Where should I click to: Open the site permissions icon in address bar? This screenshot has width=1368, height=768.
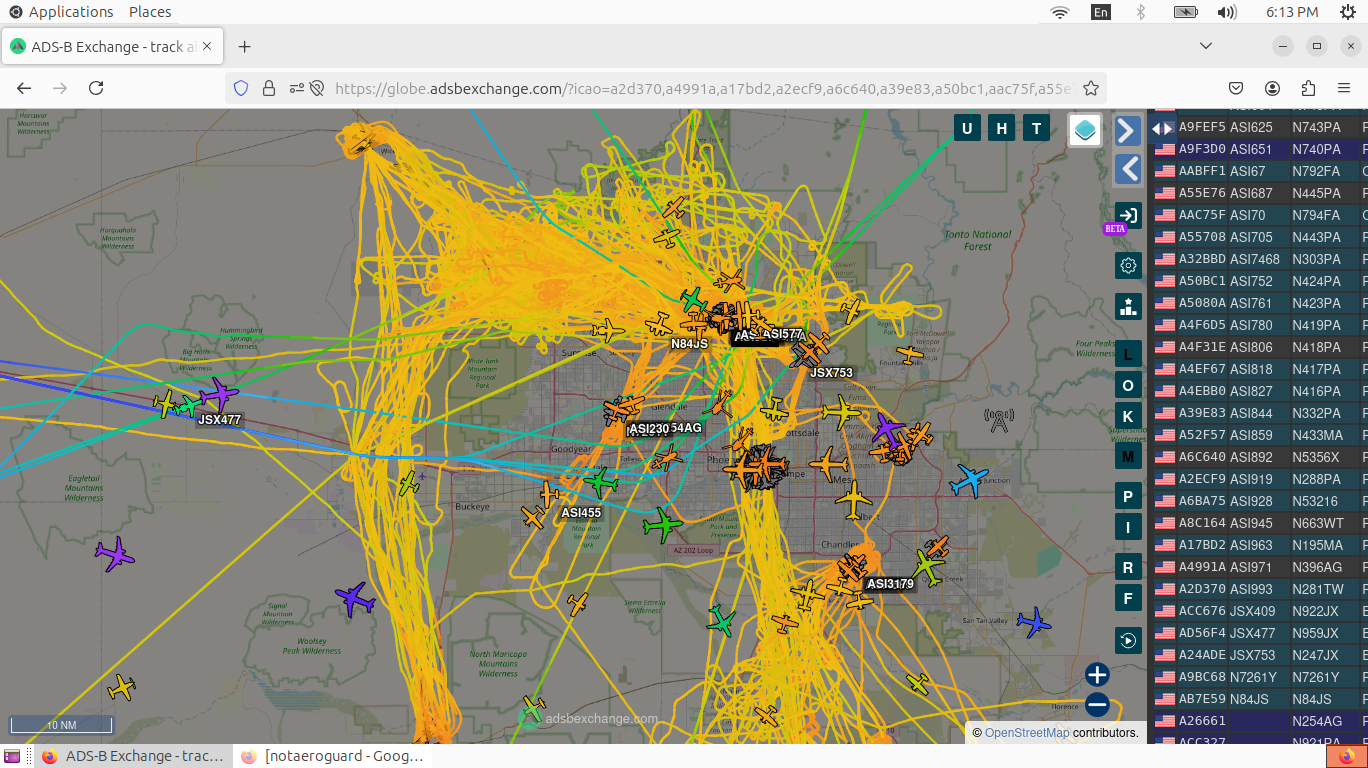coord(297,88)
